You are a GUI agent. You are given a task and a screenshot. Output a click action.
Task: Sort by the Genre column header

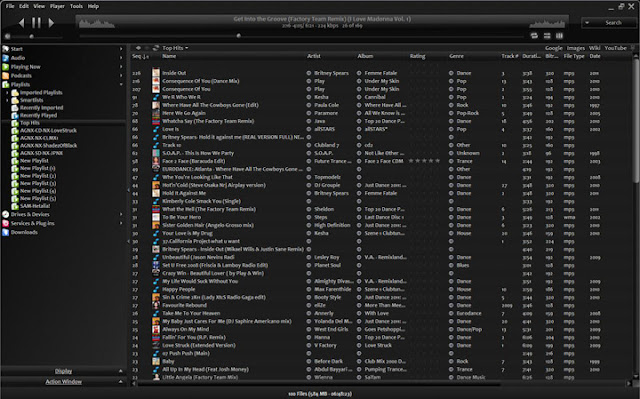[456, 56]
